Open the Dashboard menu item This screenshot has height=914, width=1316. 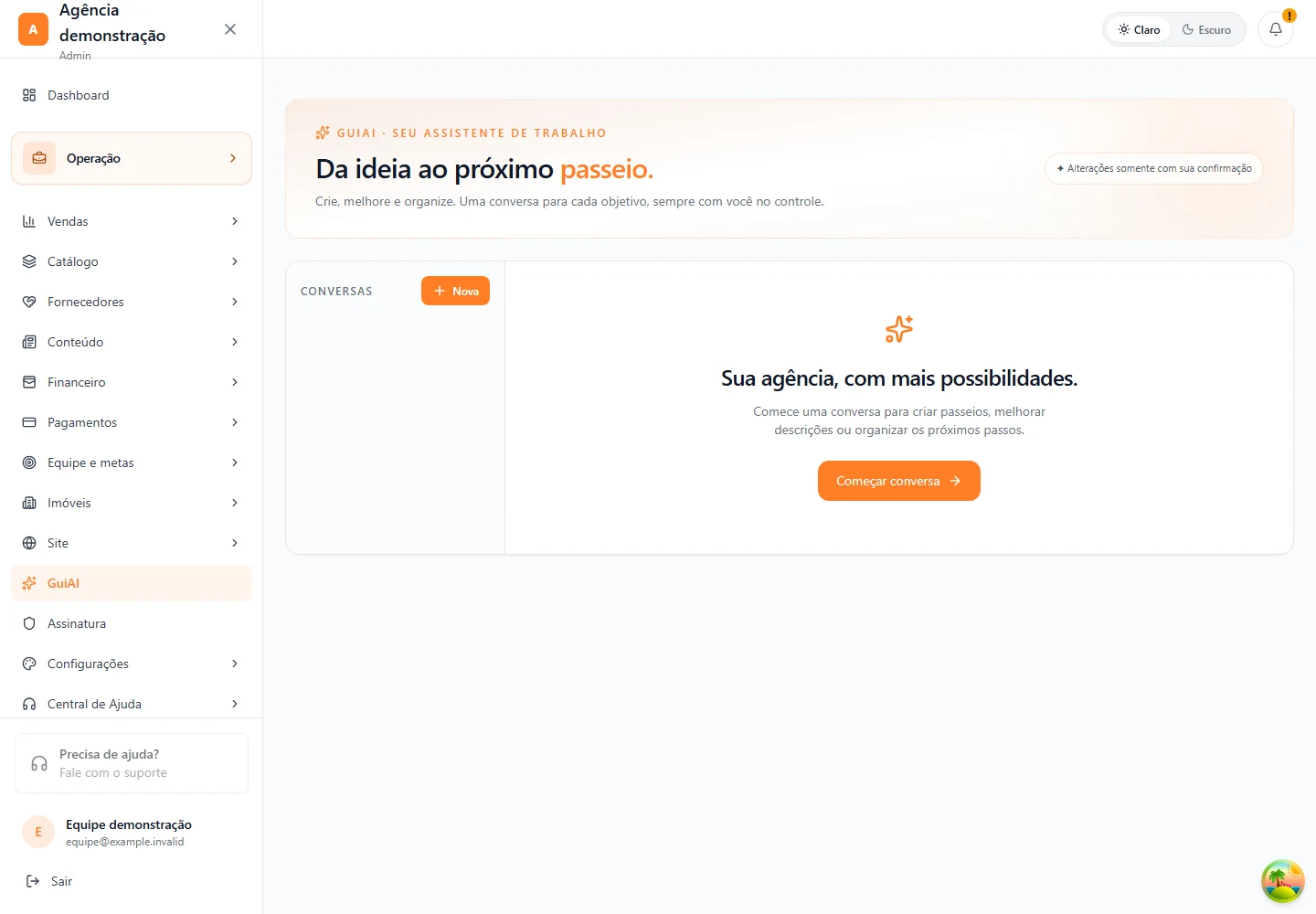click(132, 95)
